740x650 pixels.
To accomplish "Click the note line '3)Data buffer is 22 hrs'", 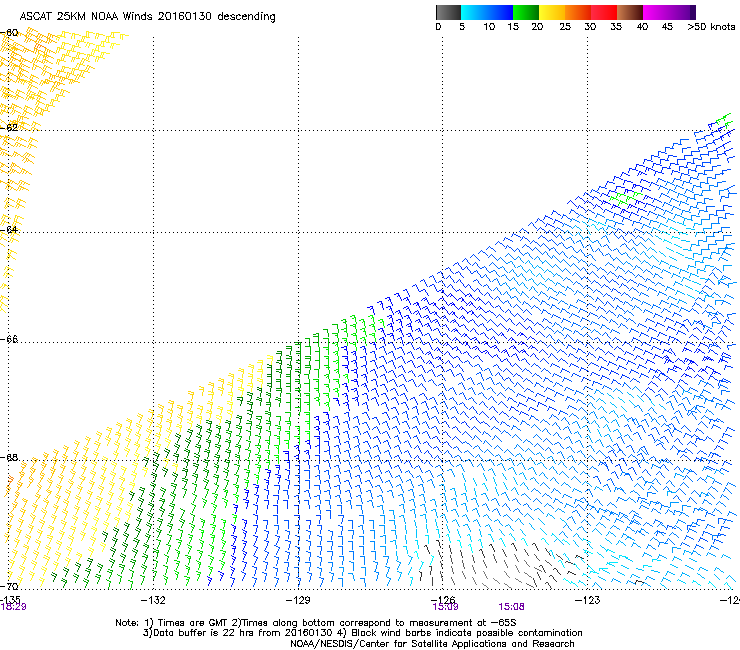I will coord(362,633).
